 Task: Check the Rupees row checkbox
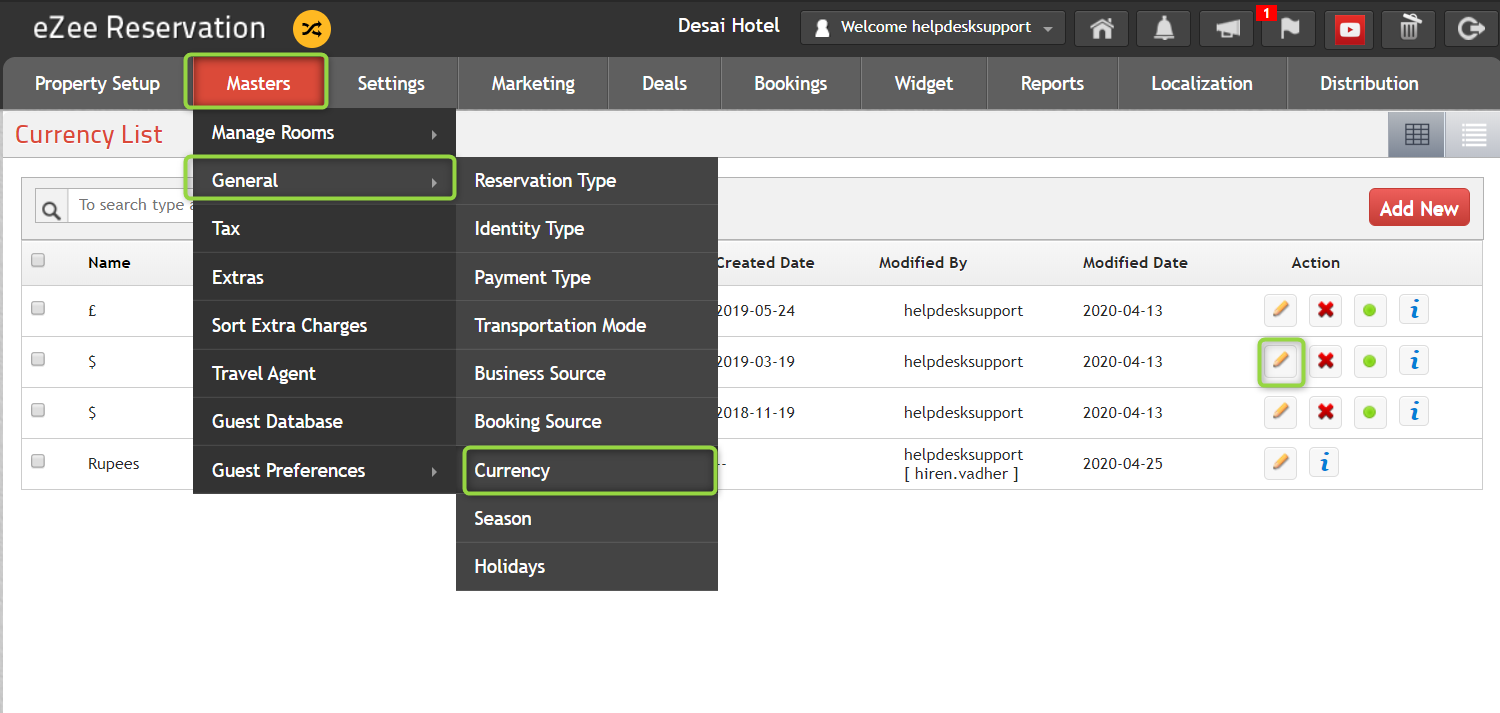[38, 461]
